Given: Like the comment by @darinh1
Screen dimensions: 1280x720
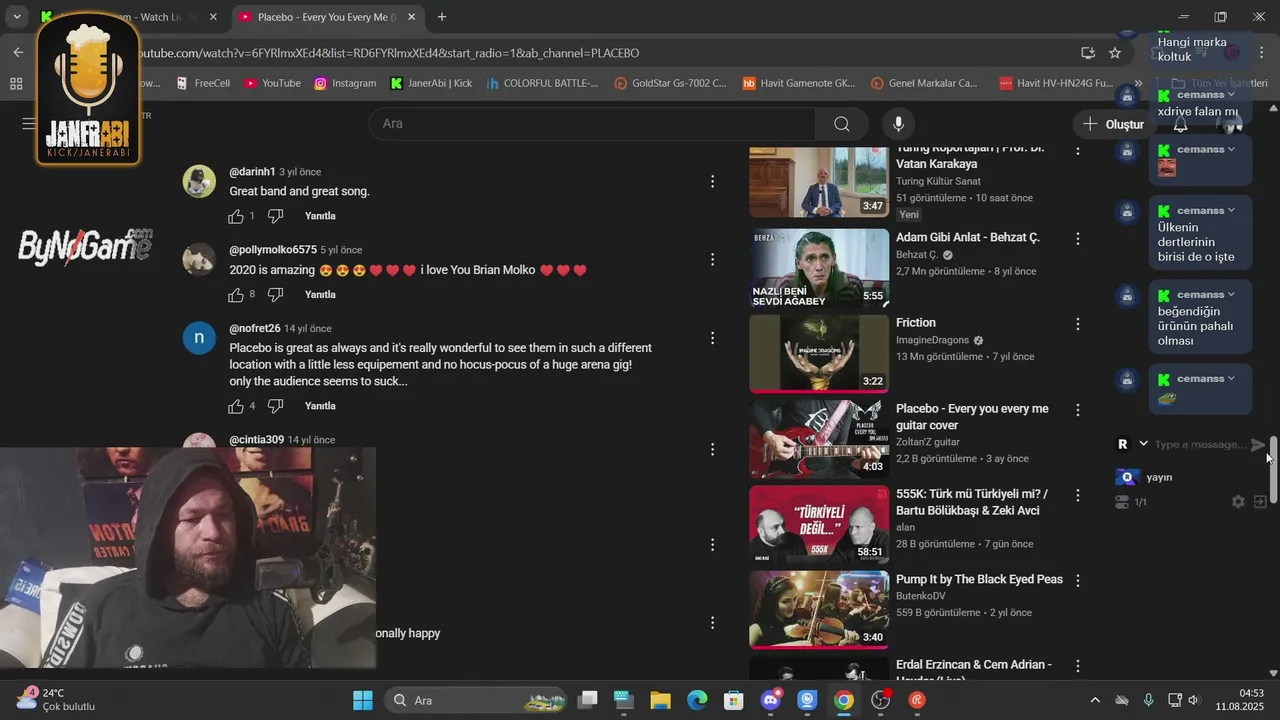Looking at the screenshot, I should [236, 216].
